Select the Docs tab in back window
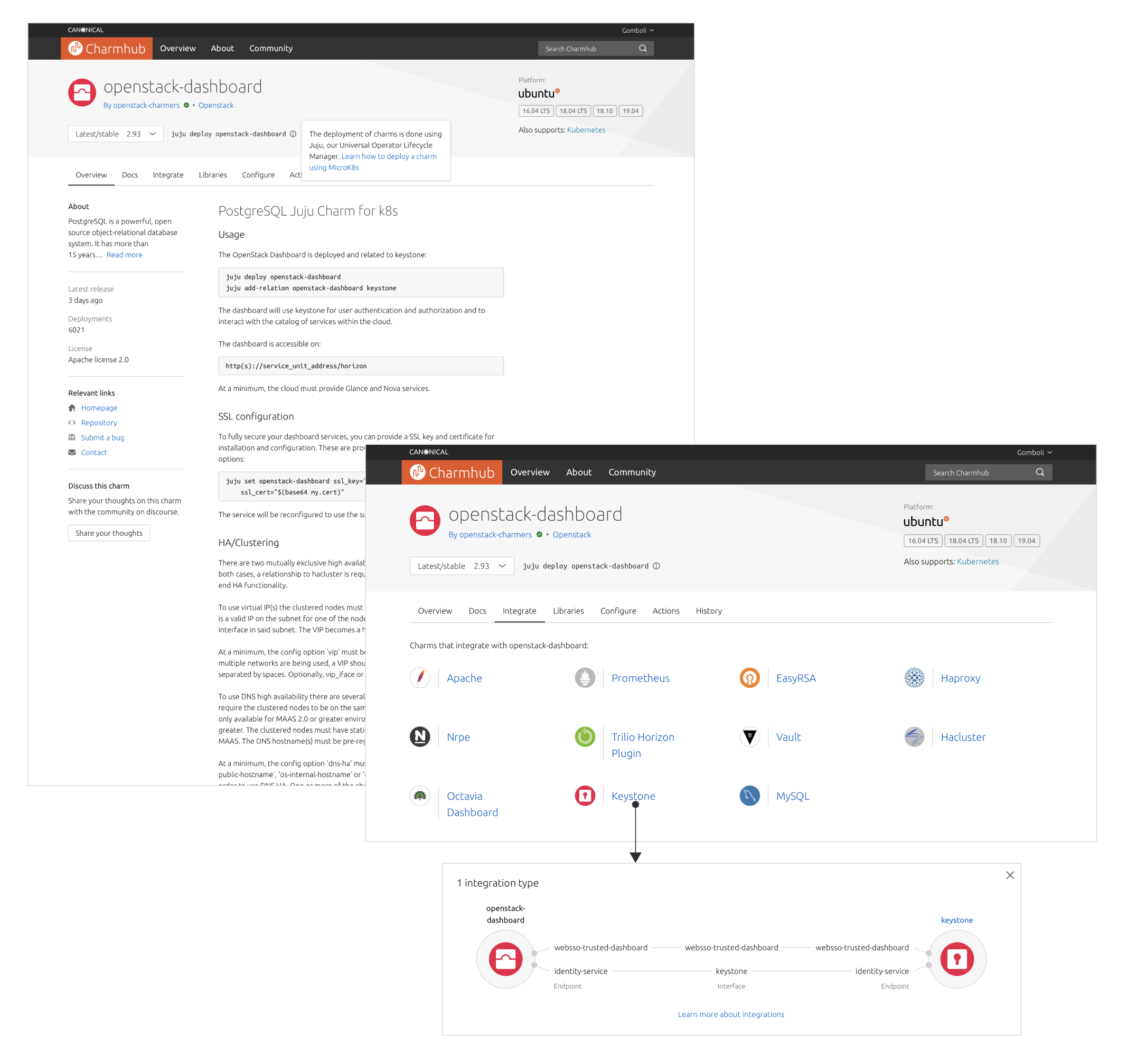 pyautogui.click(x=130, y=175)
